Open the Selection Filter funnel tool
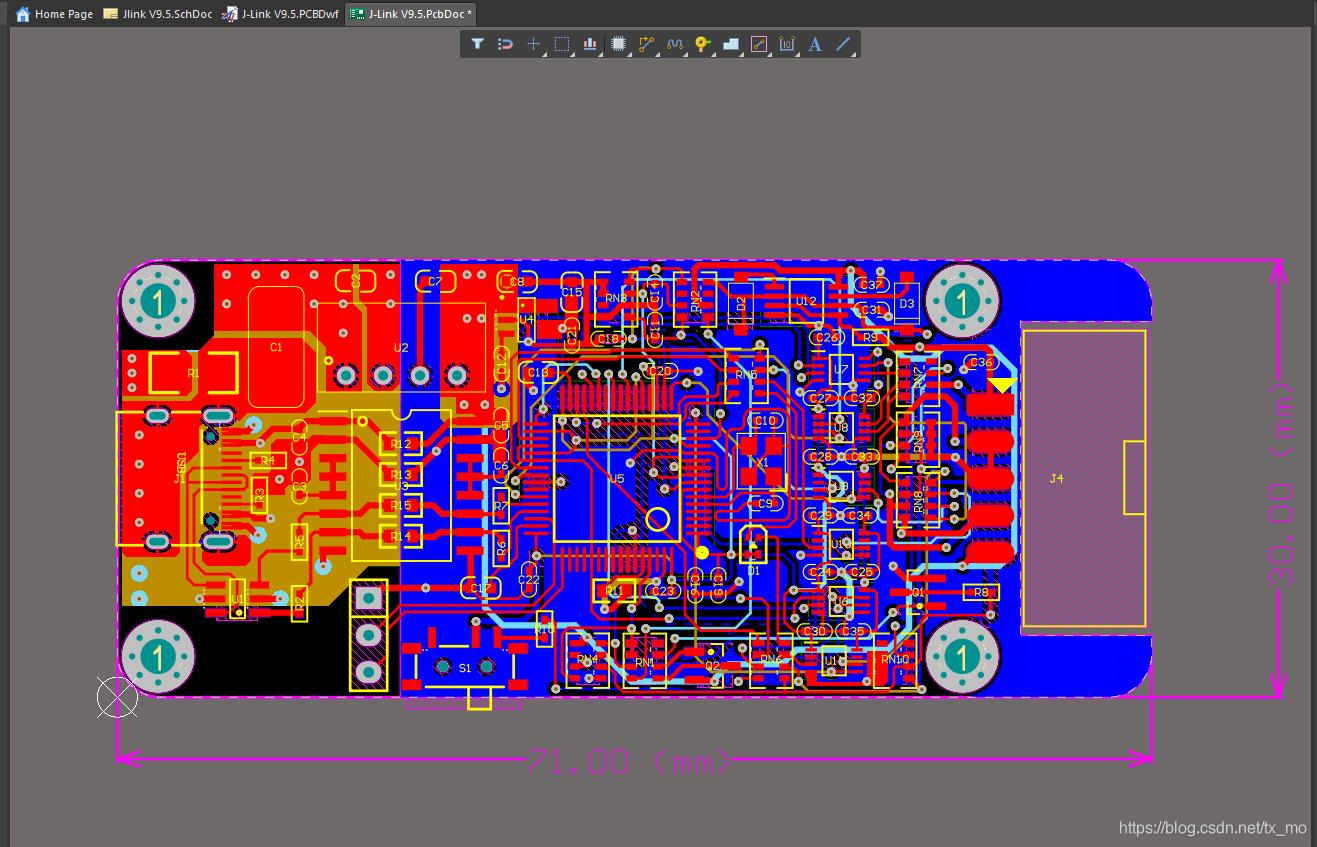The width and height of the screenshot is (1317, 847). [x=477, y=44]
